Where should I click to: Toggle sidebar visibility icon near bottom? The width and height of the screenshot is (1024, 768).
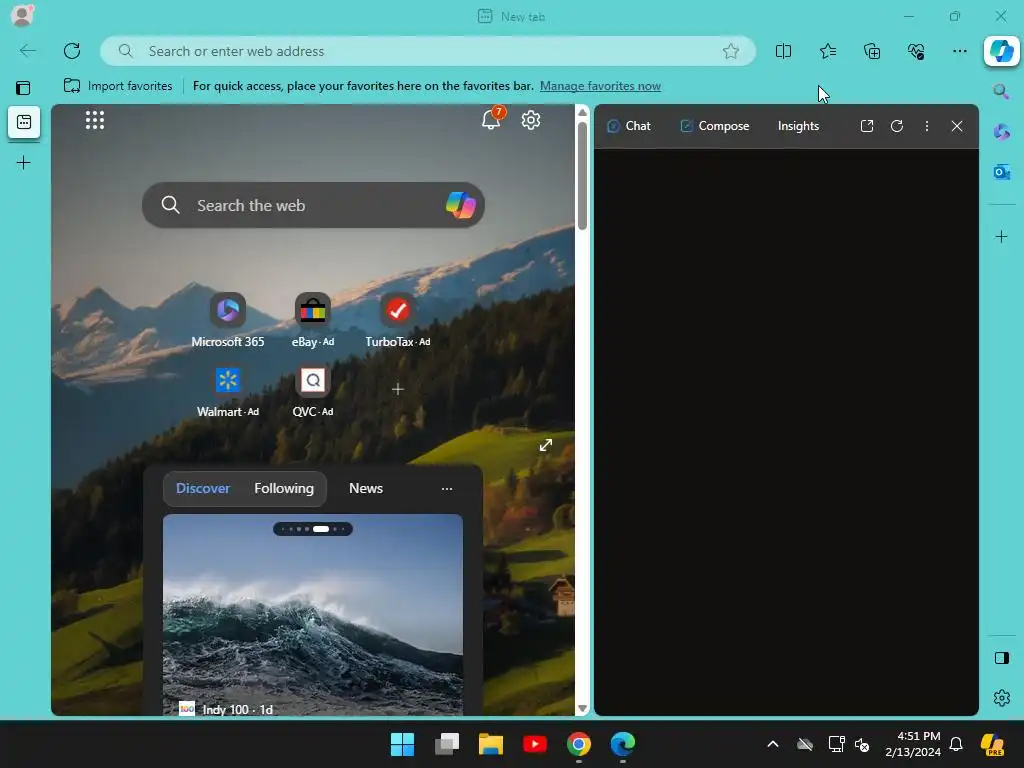coord(1001,658)
